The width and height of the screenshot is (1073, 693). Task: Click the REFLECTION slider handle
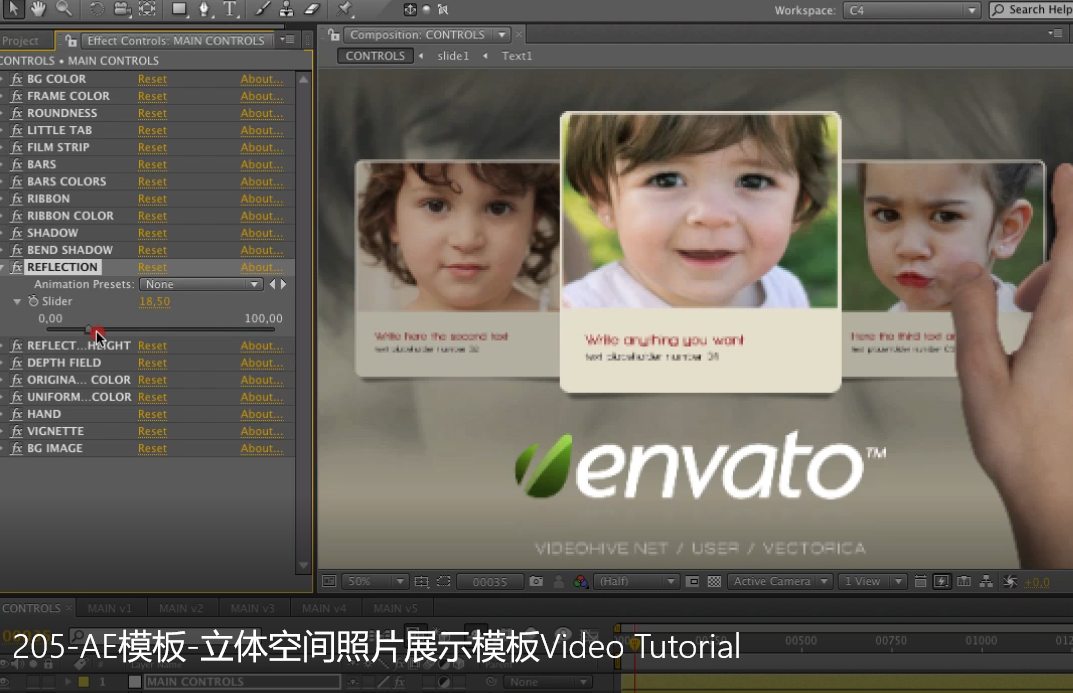click(x=90, y=330)
